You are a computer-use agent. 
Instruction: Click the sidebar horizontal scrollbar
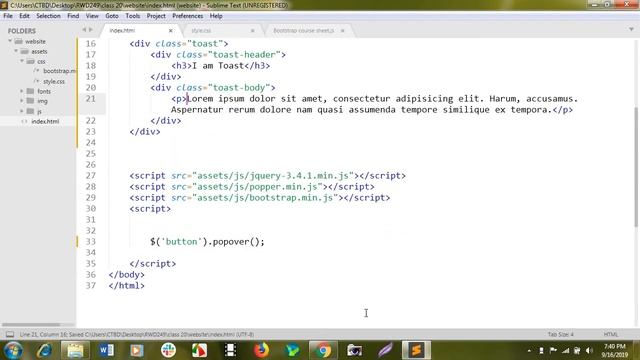pyautogui.click(x=31, y=325)
